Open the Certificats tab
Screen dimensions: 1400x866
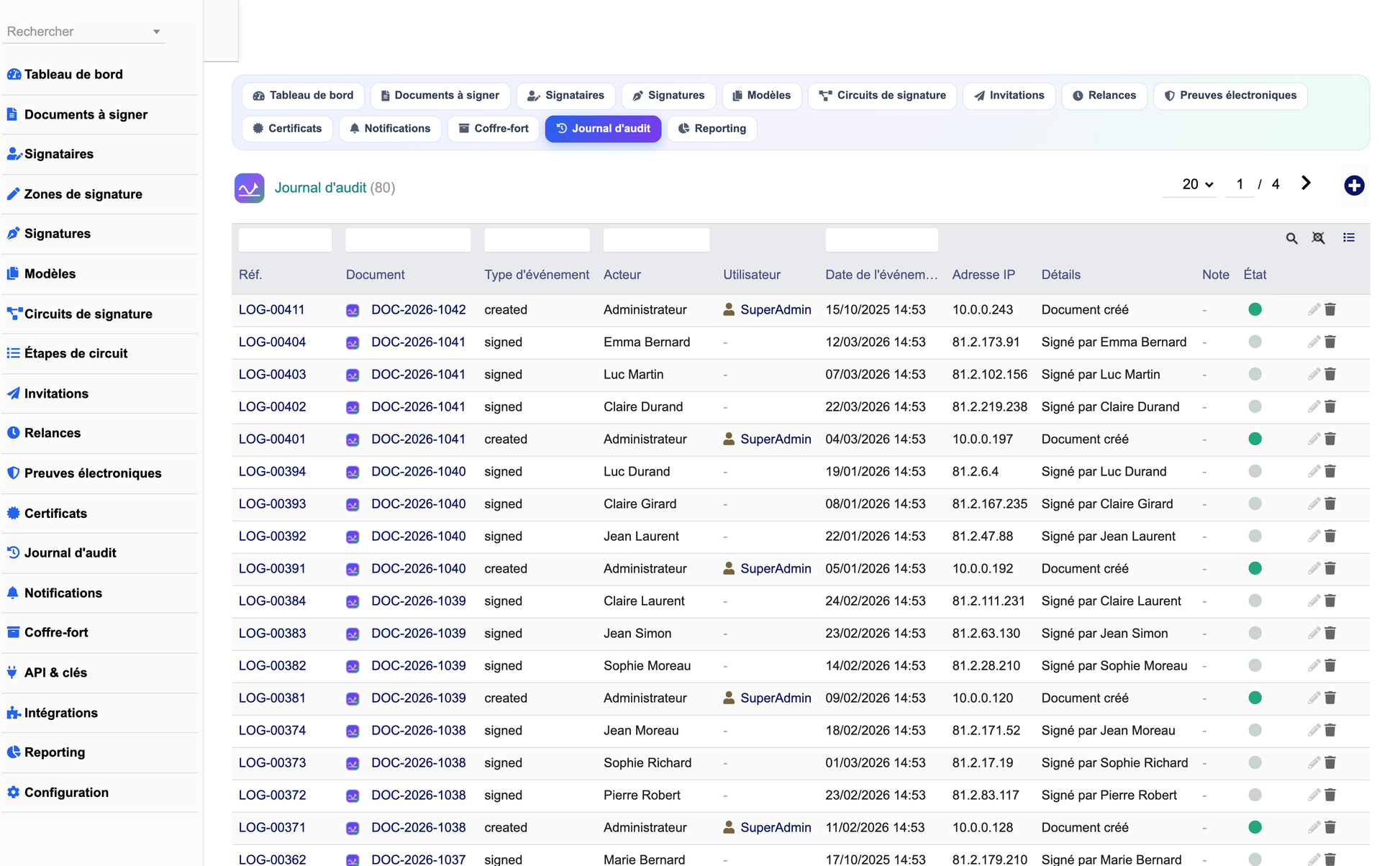click(287, 129)
